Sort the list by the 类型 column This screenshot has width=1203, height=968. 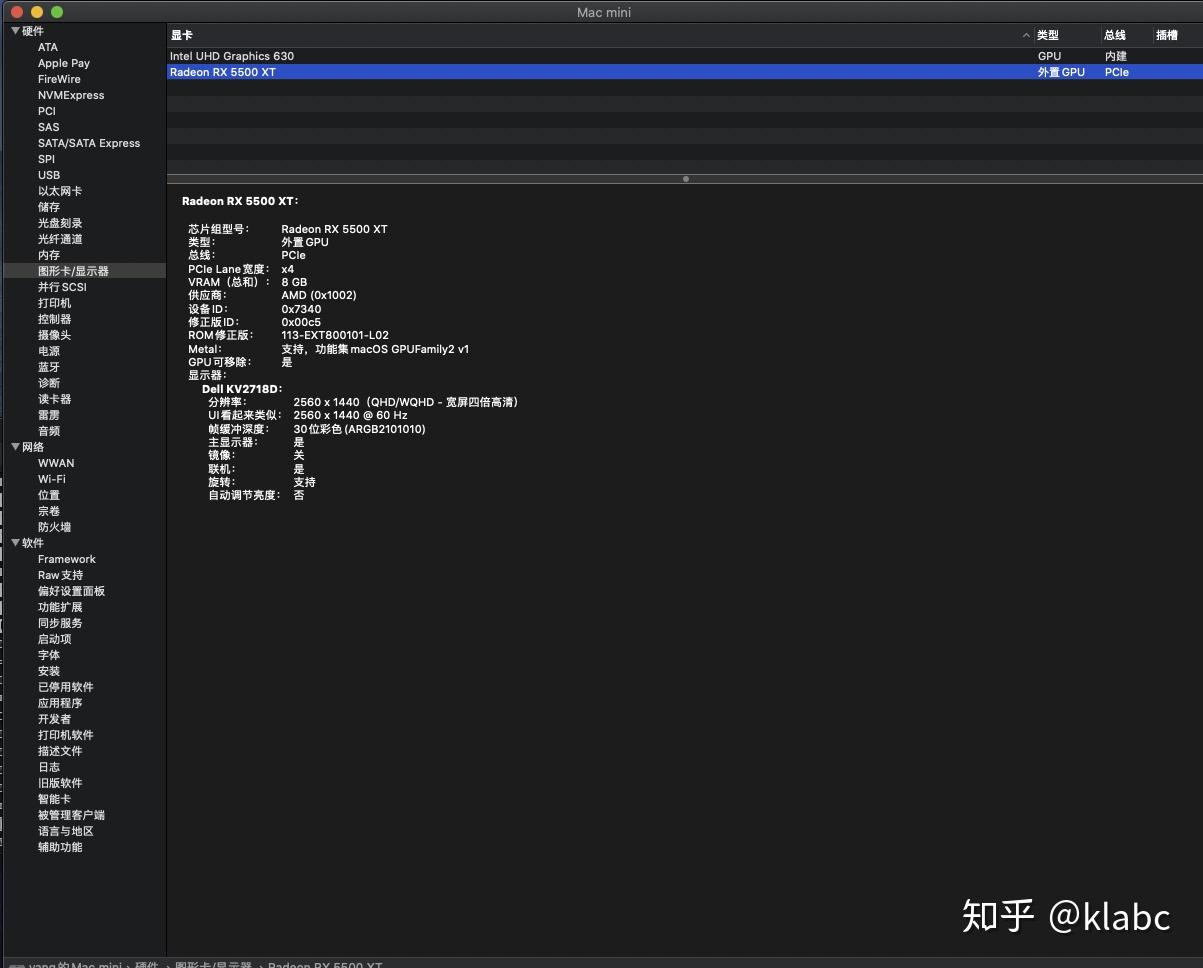(1049, 34)
